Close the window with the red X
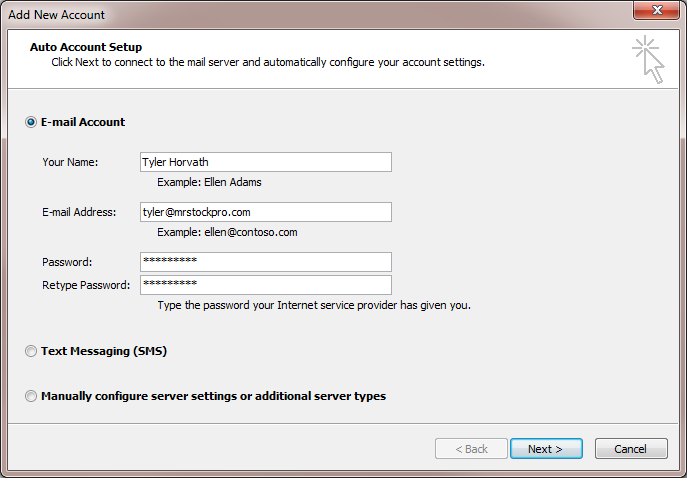Viewport: 687px width, 478px height. (x=657, y=13)
